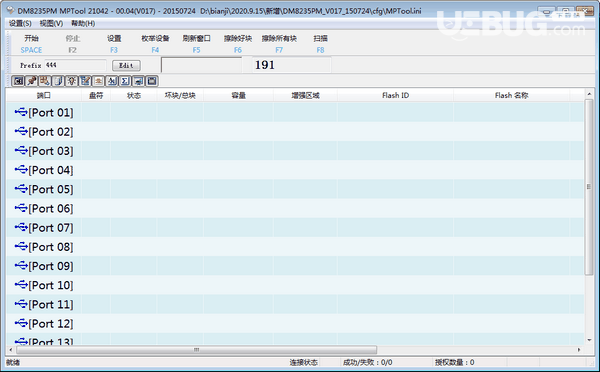Click the sigma sum icon in the small toolbar

[125, 81]
